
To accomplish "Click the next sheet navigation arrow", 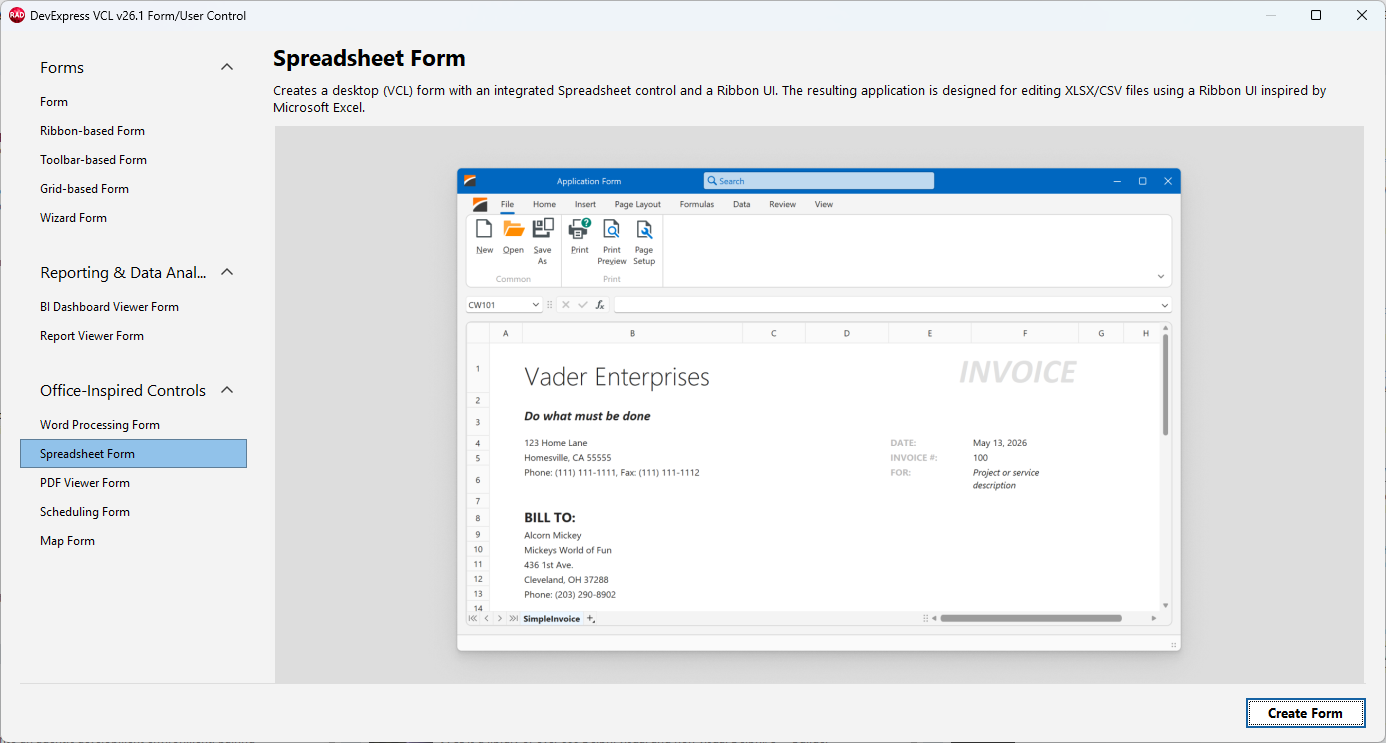I will click(x=500, y=619).
